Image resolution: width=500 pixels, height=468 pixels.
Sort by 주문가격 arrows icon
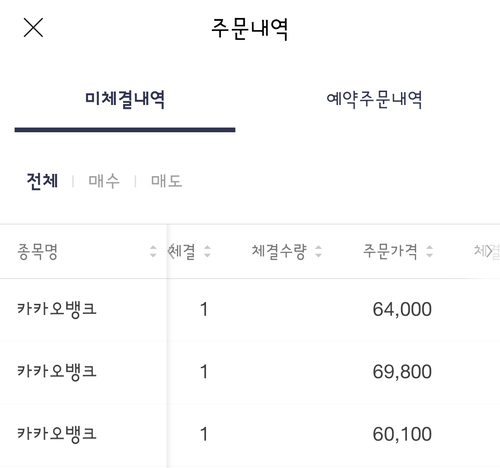pyautogui.click(x=430, y=251)
